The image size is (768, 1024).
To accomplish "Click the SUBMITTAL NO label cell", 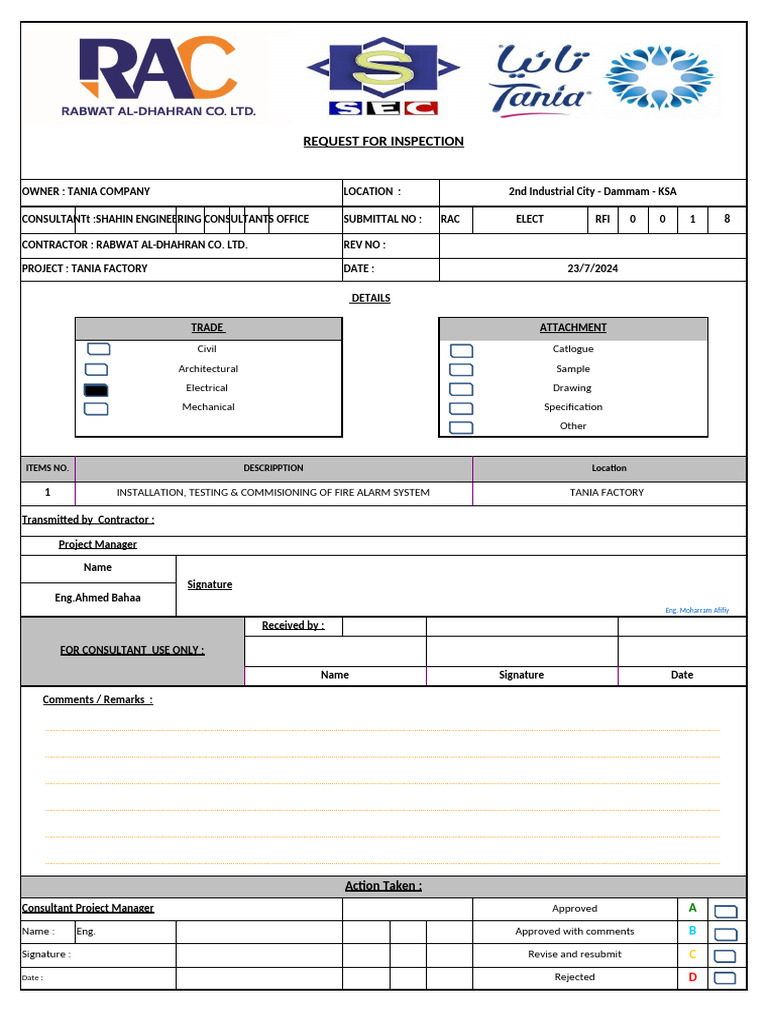I will pyautogui.click(x=391, y=219).
